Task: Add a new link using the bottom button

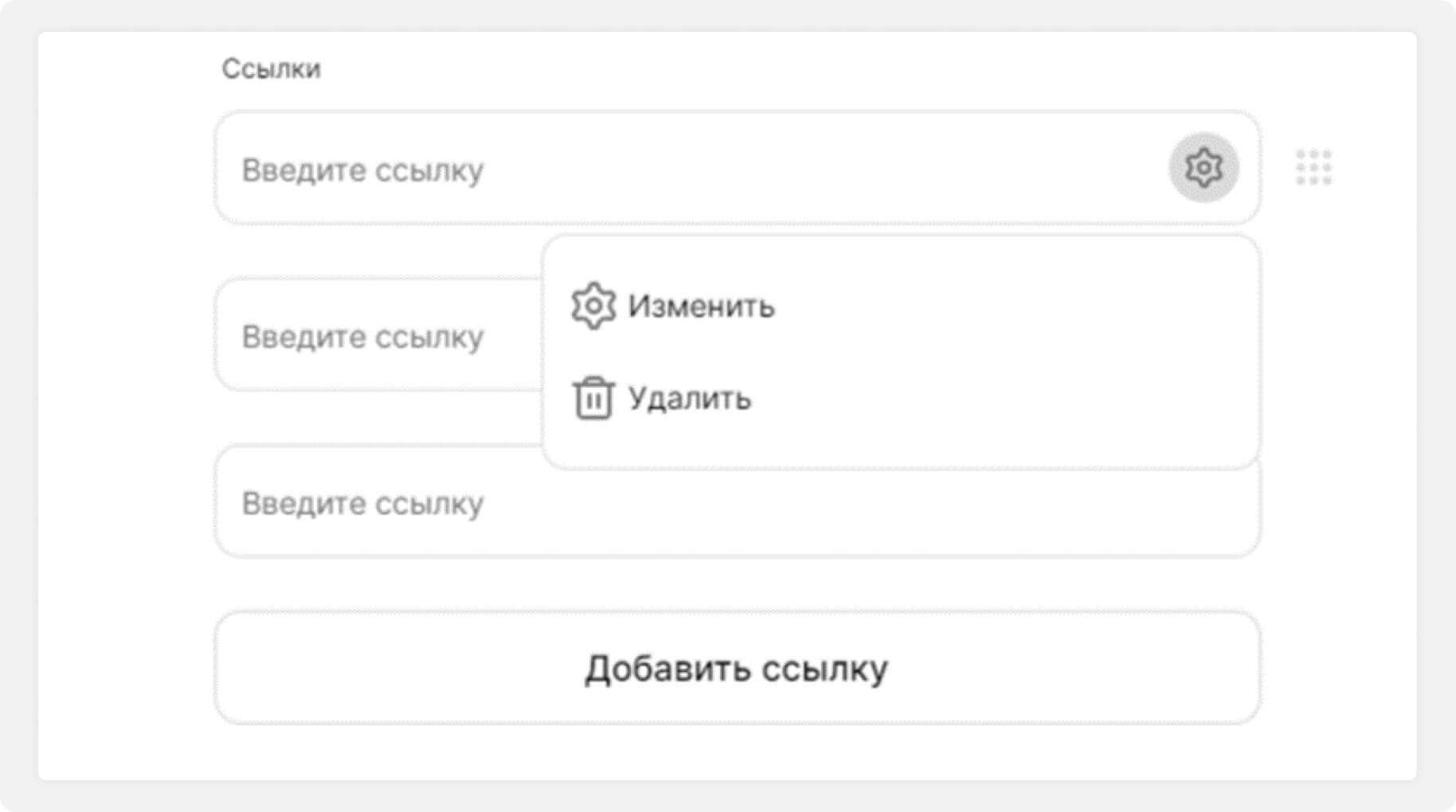Action: [737, 668]
